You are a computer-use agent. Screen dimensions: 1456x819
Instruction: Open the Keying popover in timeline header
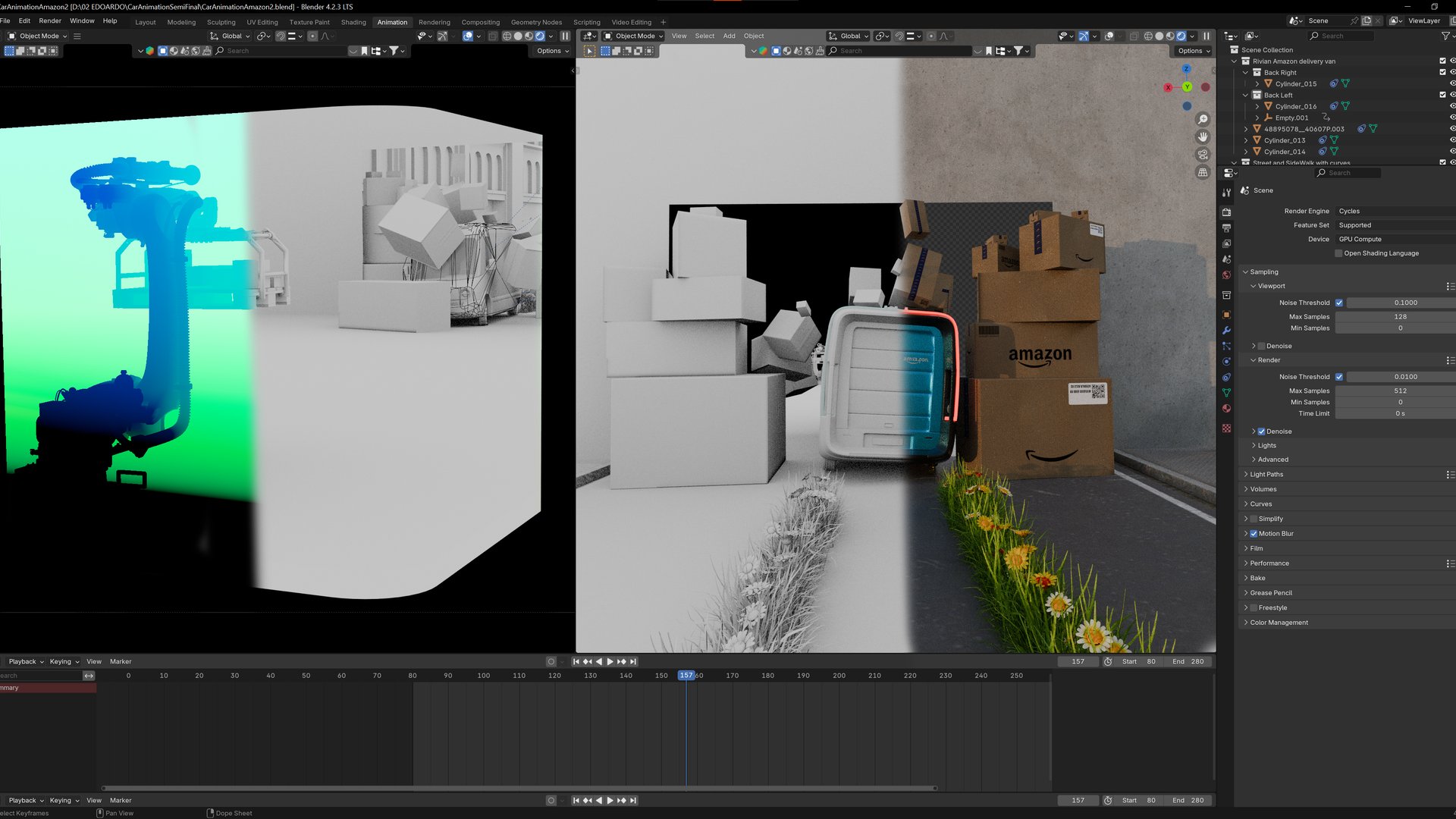click(x=64, y=661)
